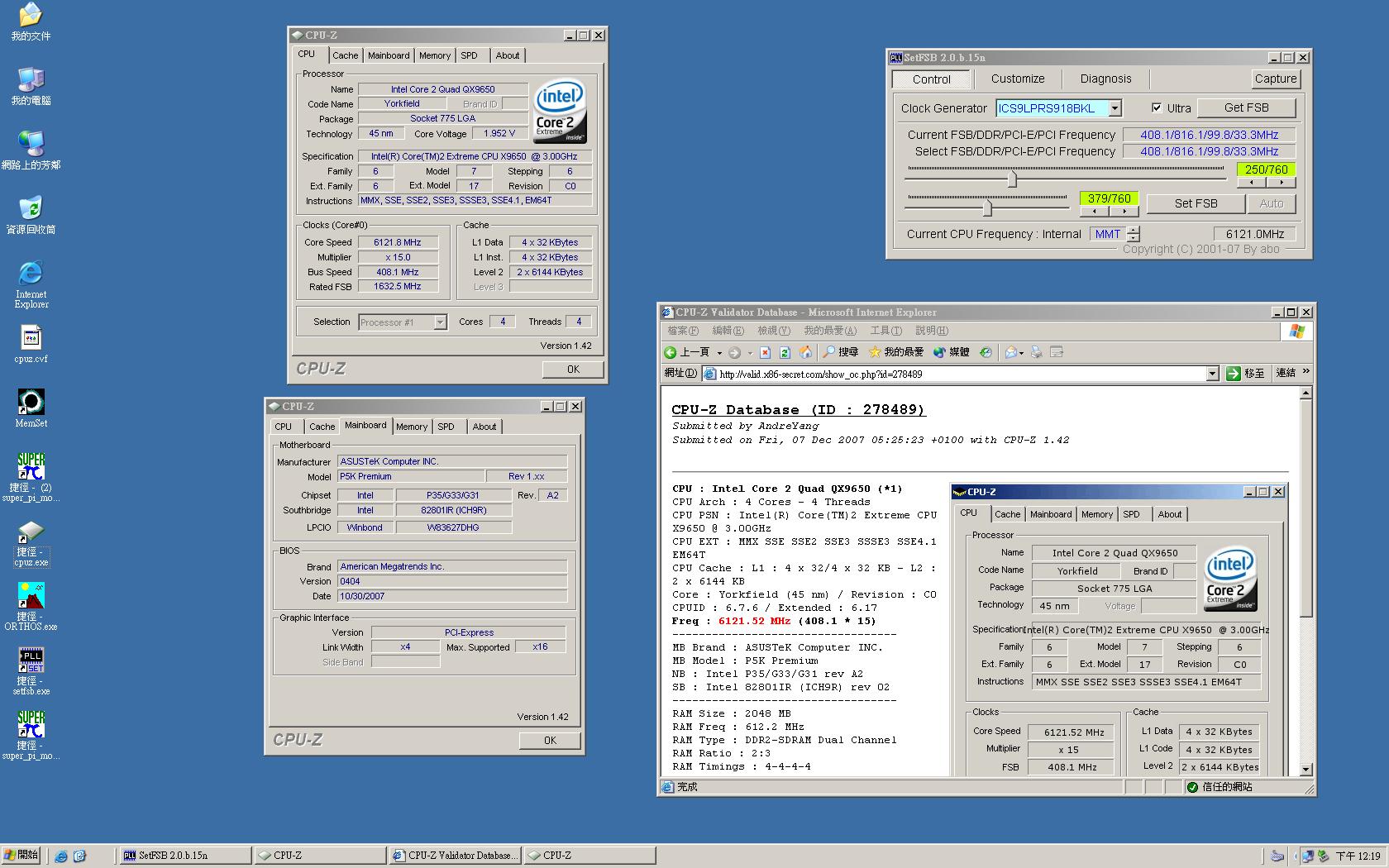Click the IE Home toolbar icon
Viewport: 1389px width, 868px height.
point(805,352)
